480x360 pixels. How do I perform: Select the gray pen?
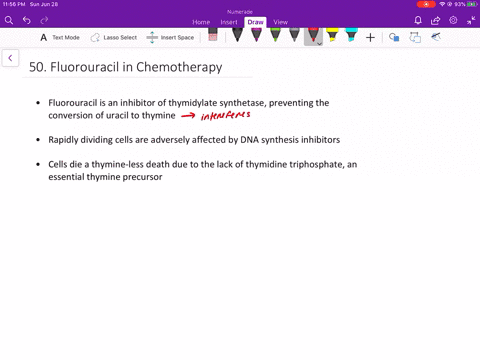(294, 35)
